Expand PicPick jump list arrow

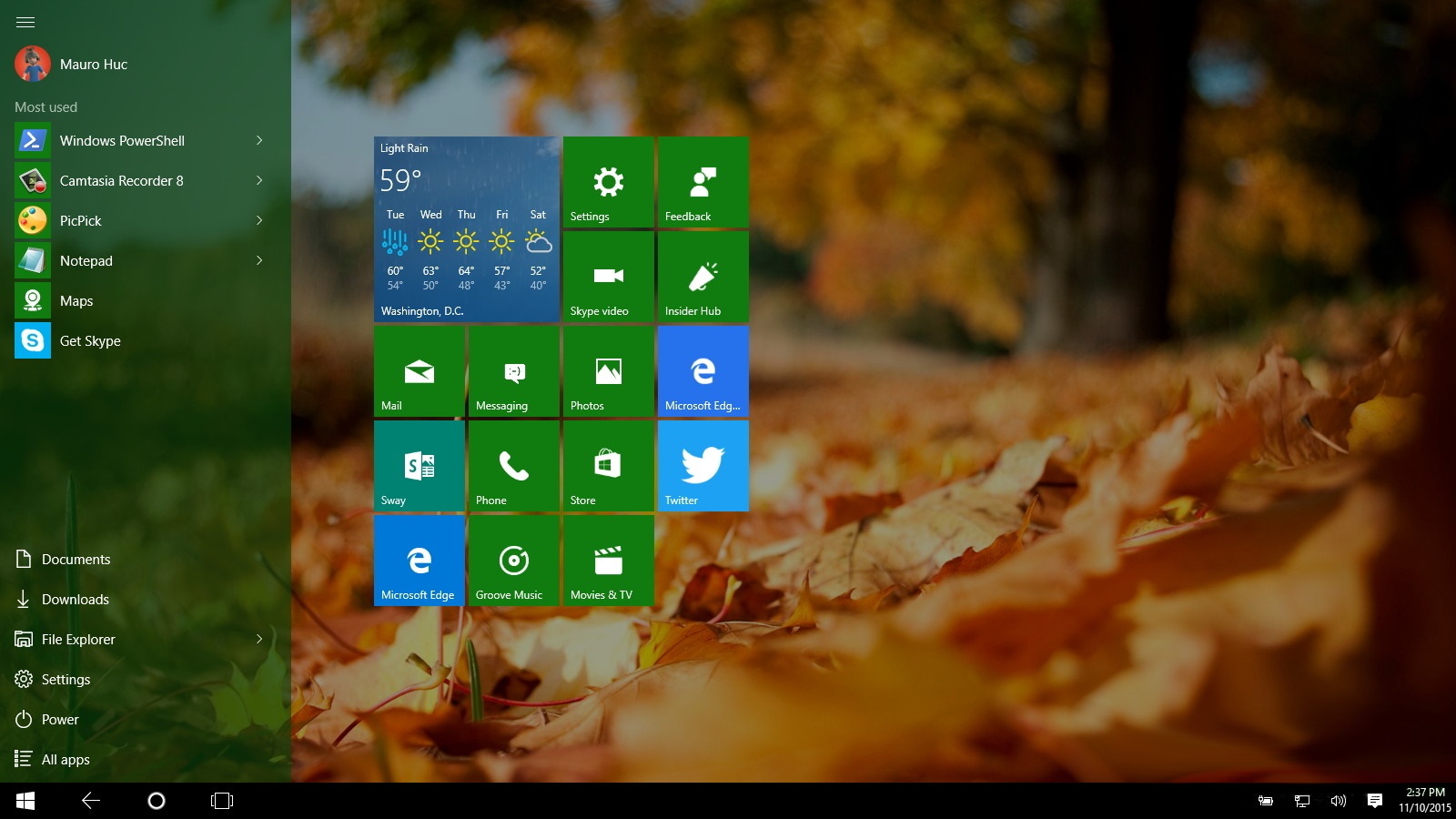pyautogui.click(x=259, y=220)
